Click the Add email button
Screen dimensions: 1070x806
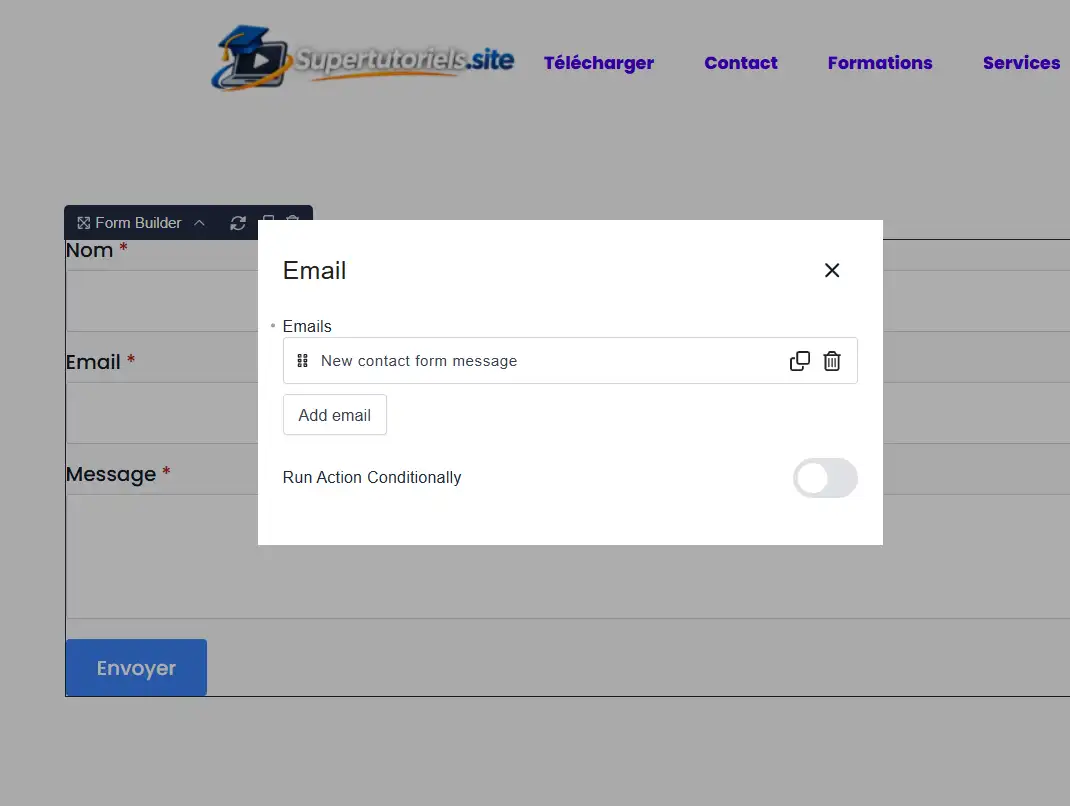334,414
